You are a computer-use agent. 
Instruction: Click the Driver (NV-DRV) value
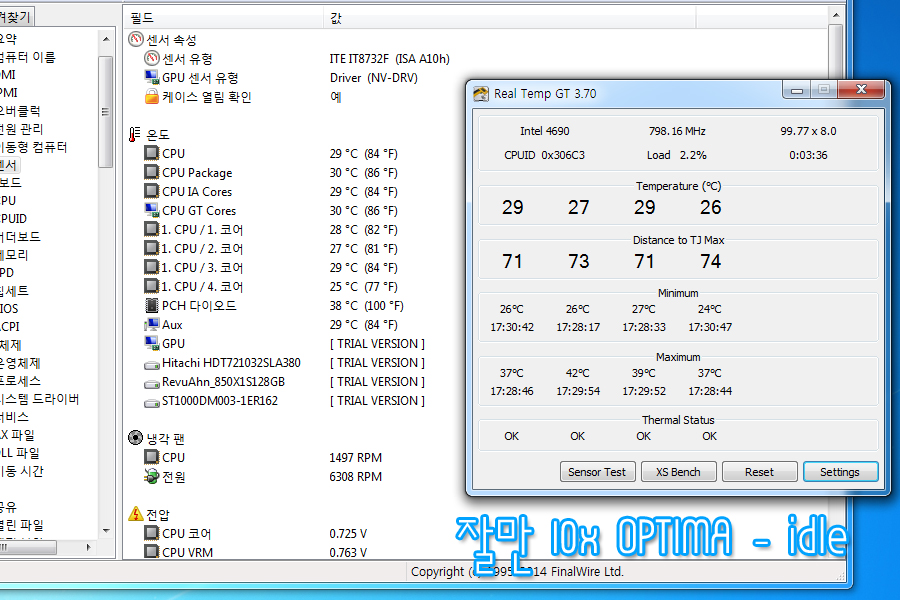pyautogui.click(x=374, y=78)
